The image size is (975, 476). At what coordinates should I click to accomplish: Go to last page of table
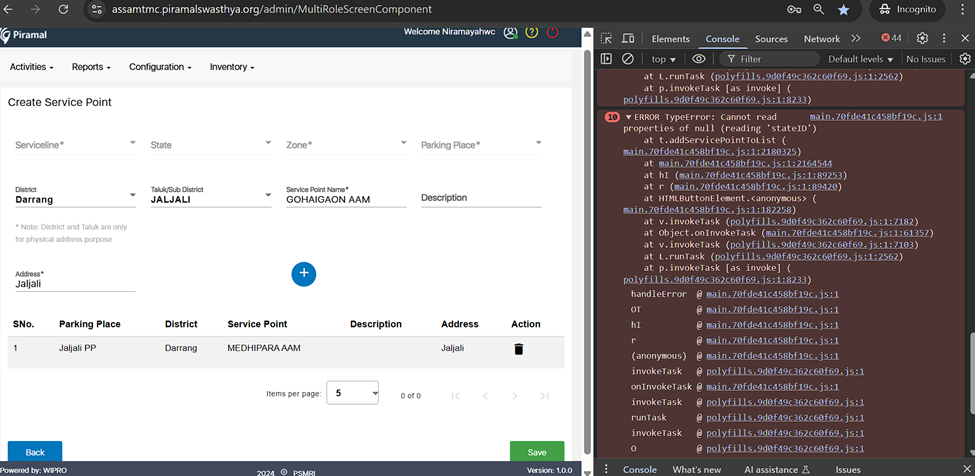pos(545,395)
